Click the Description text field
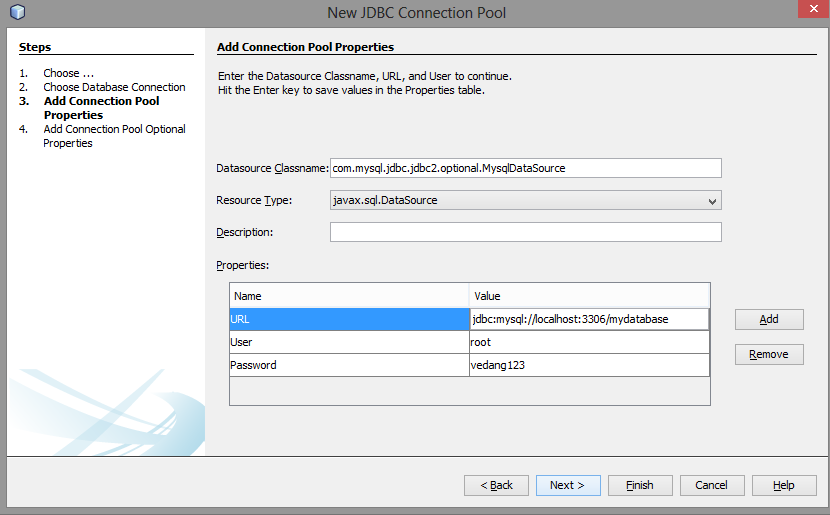 (525, 232)
